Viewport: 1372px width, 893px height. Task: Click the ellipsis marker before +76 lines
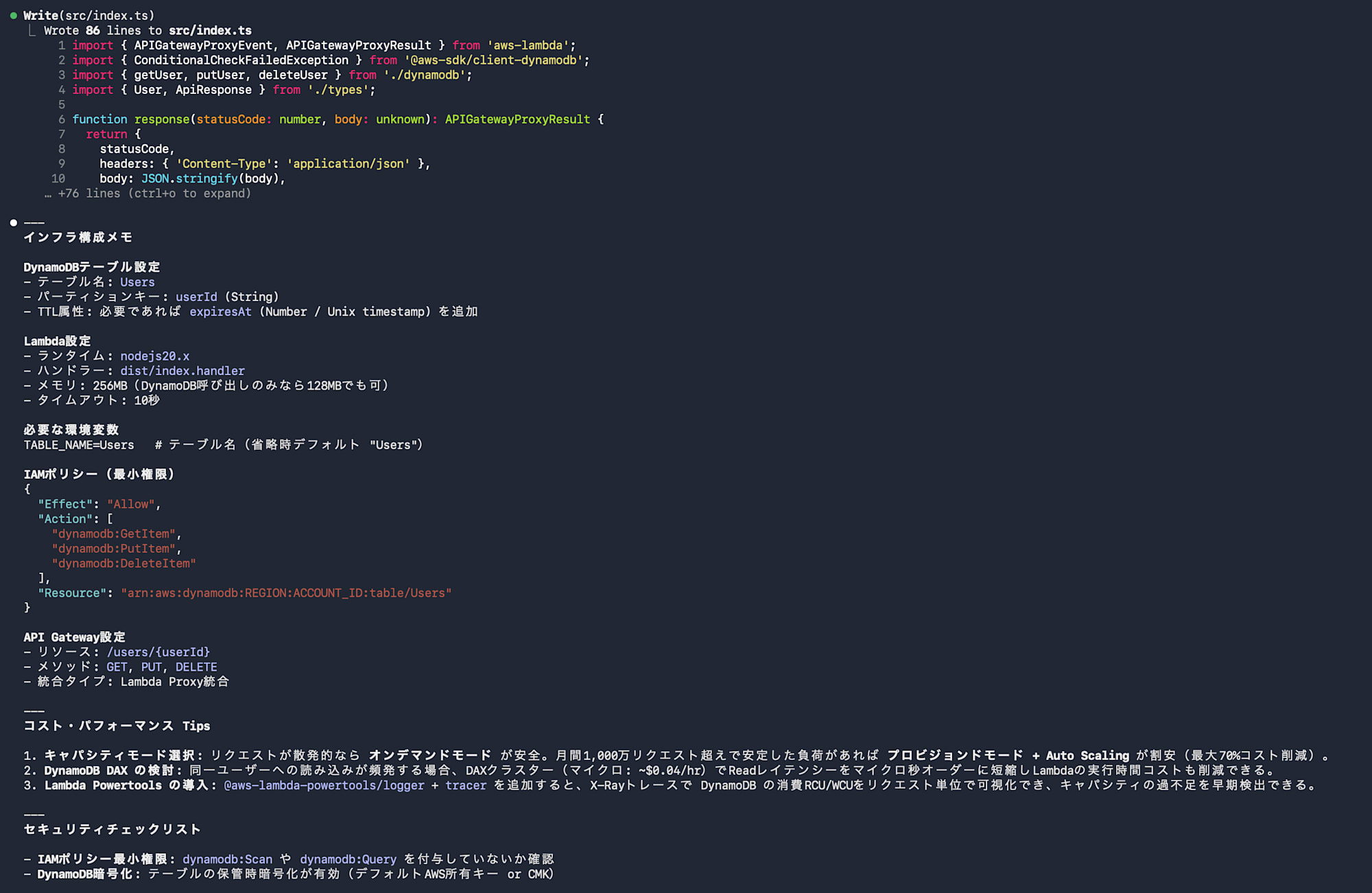click(x=47, y=193)
